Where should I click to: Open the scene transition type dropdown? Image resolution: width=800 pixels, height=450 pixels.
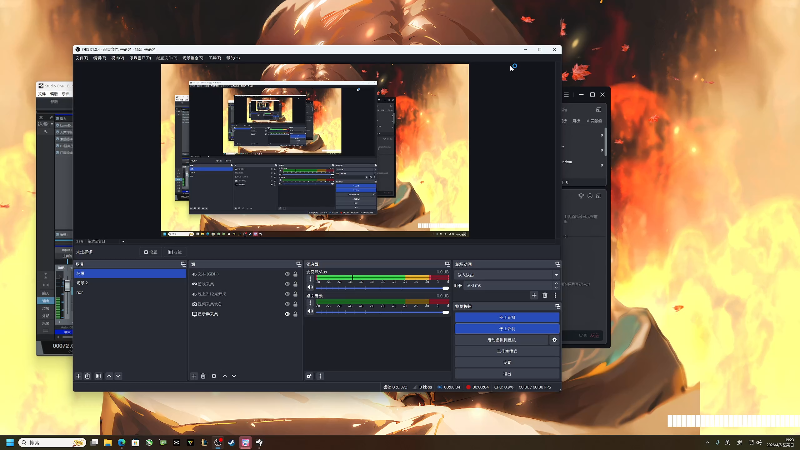point(507,274)
